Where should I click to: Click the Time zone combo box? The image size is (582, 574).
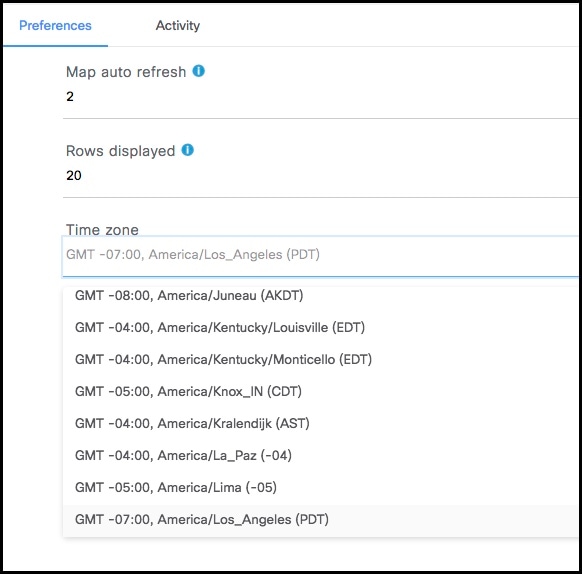point(321,256)
